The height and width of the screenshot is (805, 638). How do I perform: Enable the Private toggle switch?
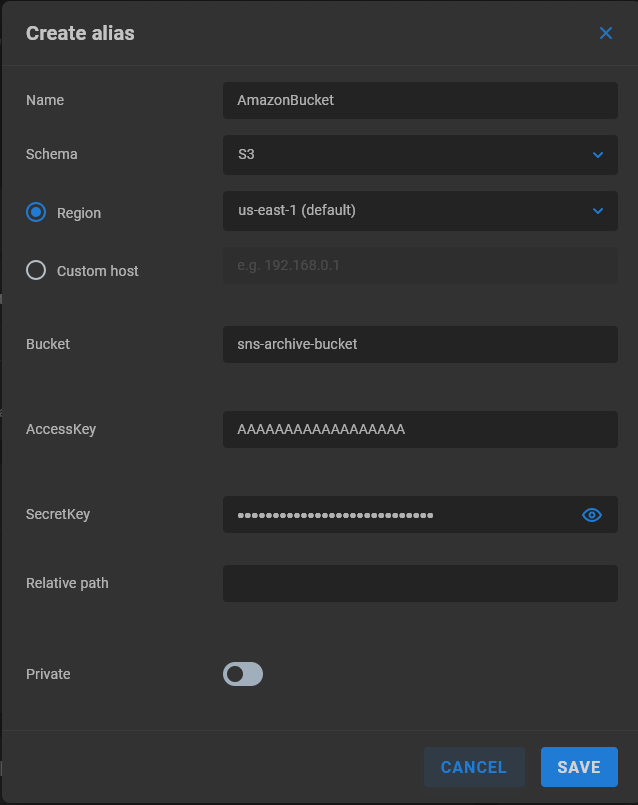pos(243,674)
